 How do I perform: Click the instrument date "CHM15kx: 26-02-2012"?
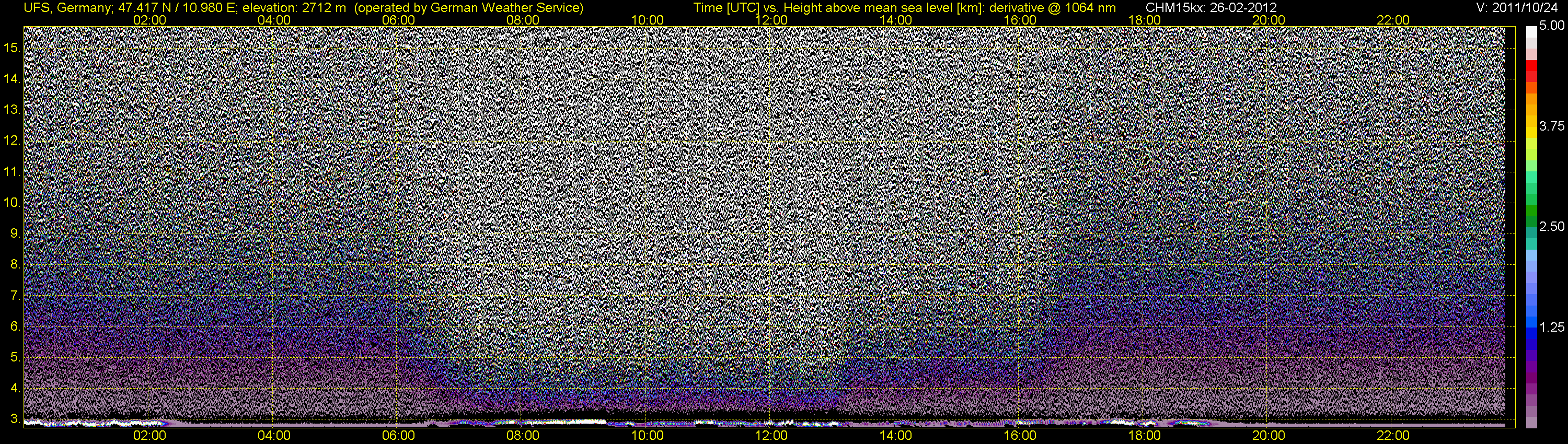[1212, 8]
